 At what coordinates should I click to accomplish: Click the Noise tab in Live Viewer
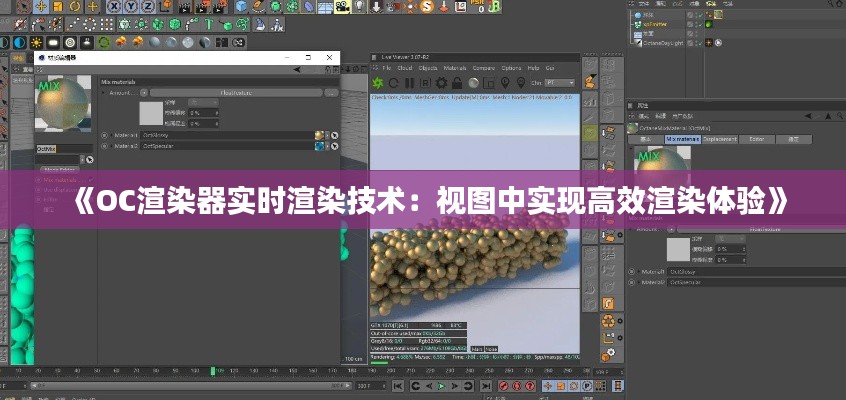coord(491,349)
